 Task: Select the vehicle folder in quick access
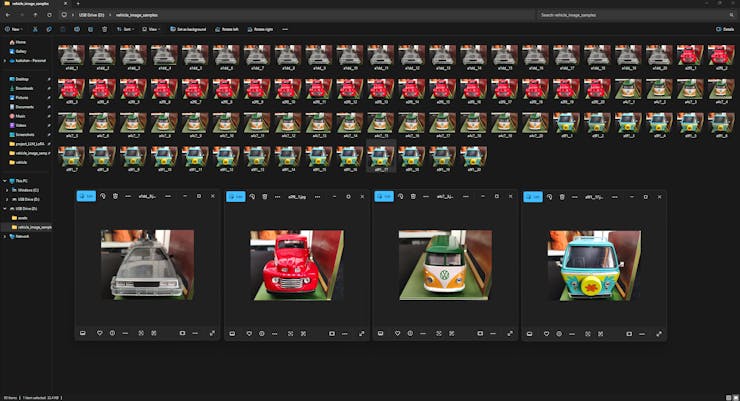click(x=22, y=162)
